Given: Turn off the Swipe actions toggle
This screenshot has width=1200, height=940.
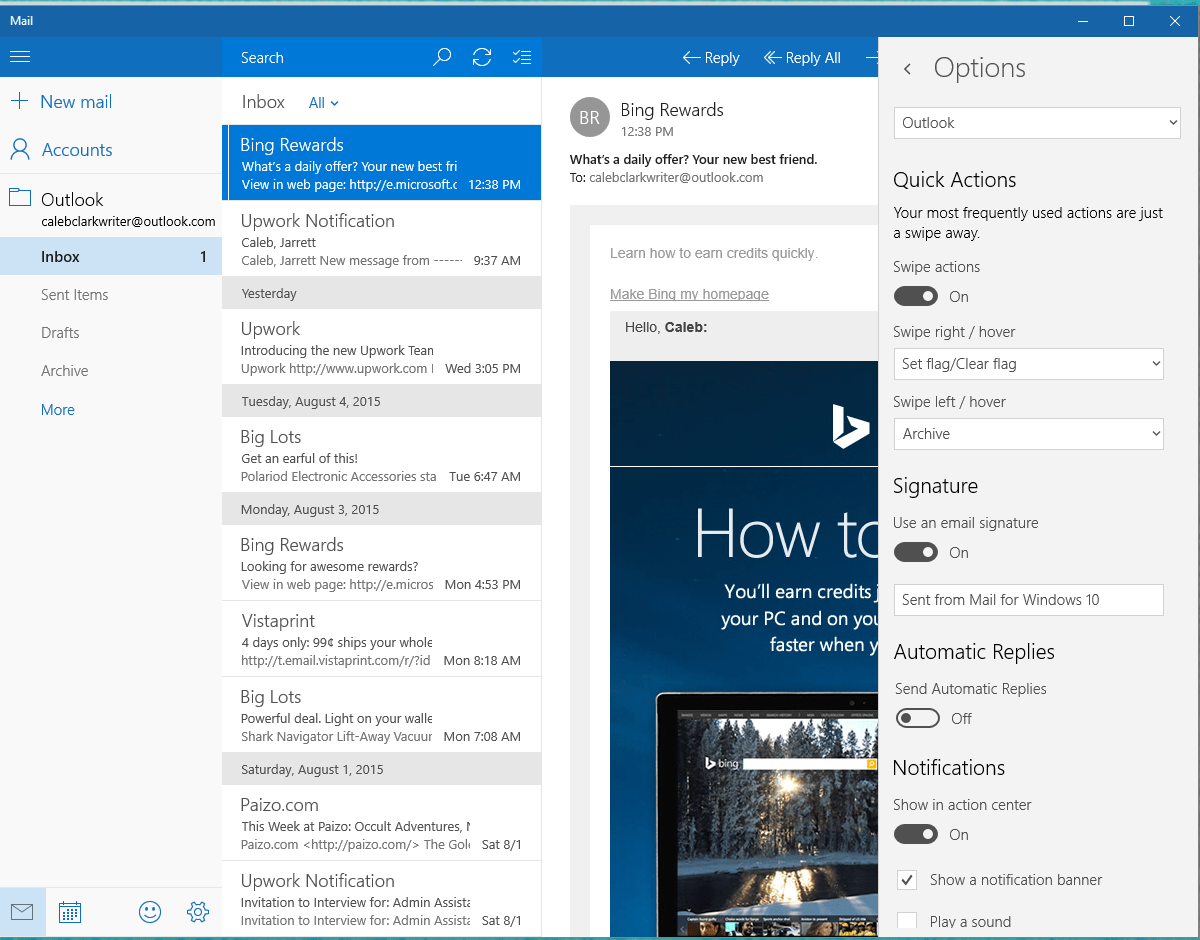Looking at the screenshot, I should coord(916,296).
